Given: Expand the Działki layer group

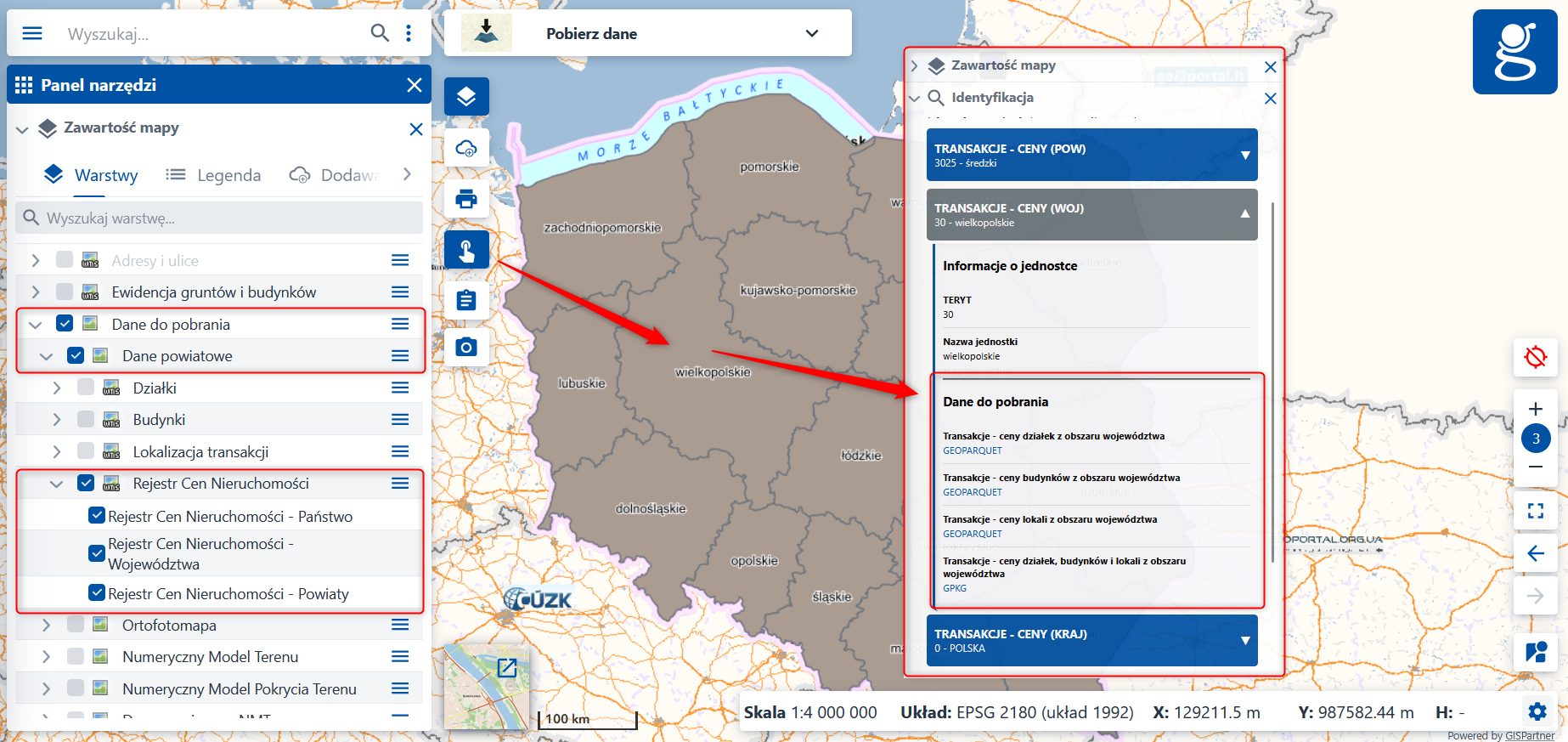Looking at the screenshot, I should [x=57, y=388].
